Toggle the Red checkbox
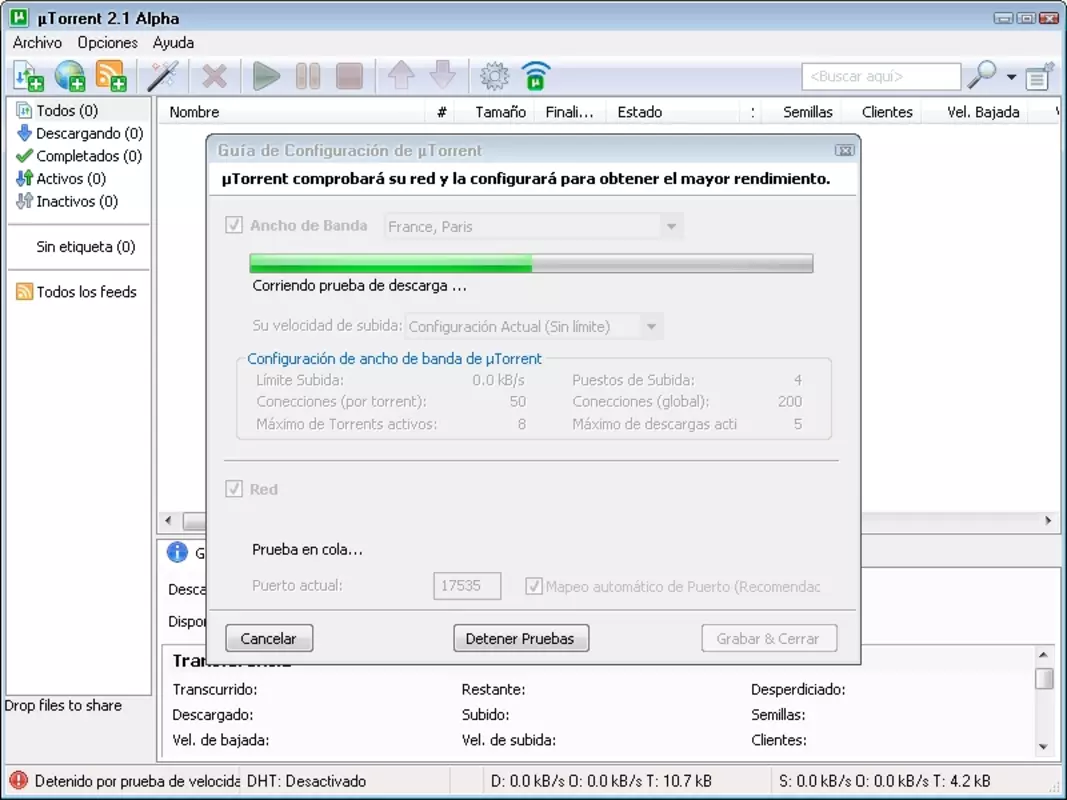This screenshot has width=1067, height=800. 233,488
